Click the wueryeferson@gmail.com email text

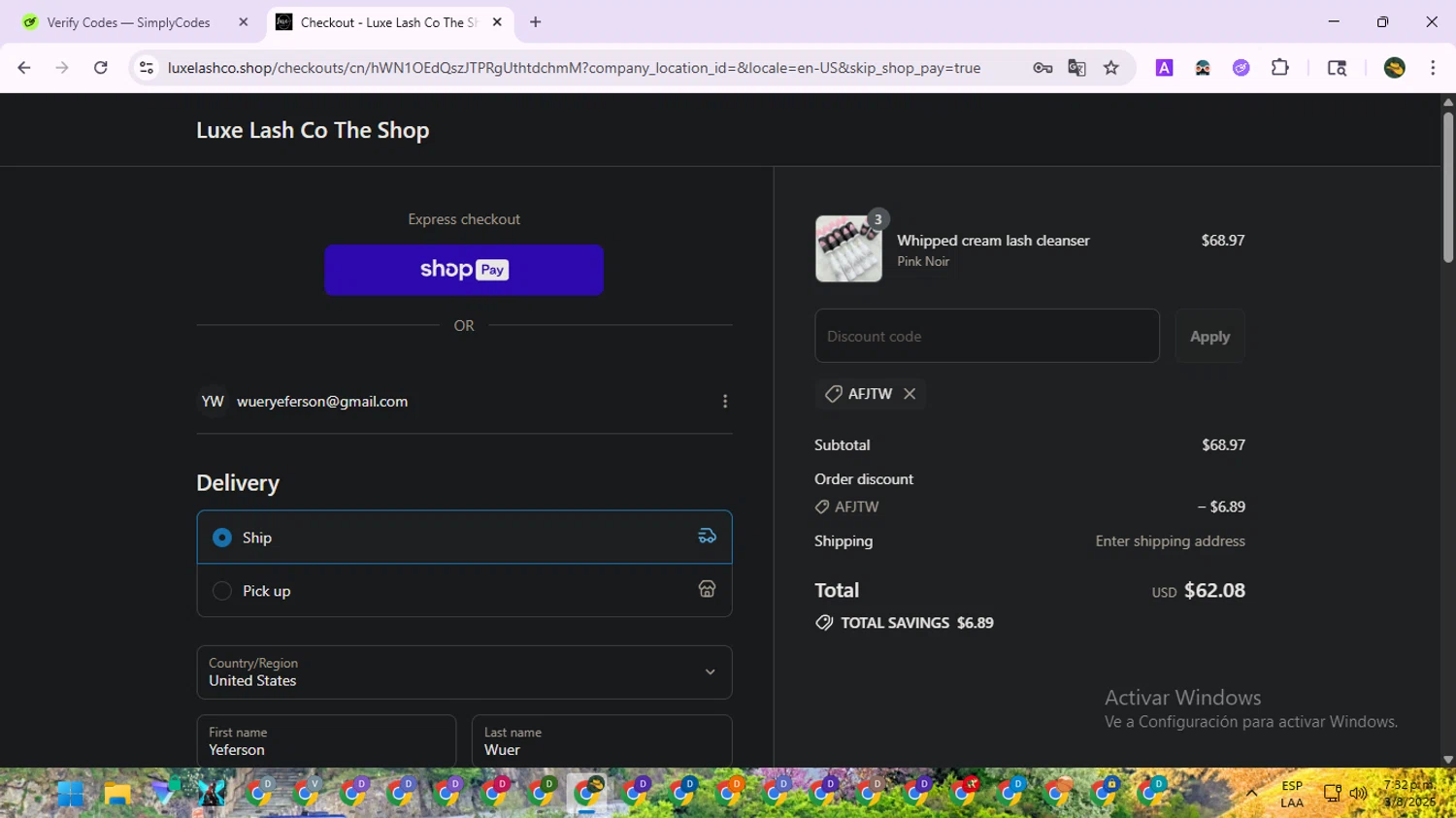click(x=322, y=402)
